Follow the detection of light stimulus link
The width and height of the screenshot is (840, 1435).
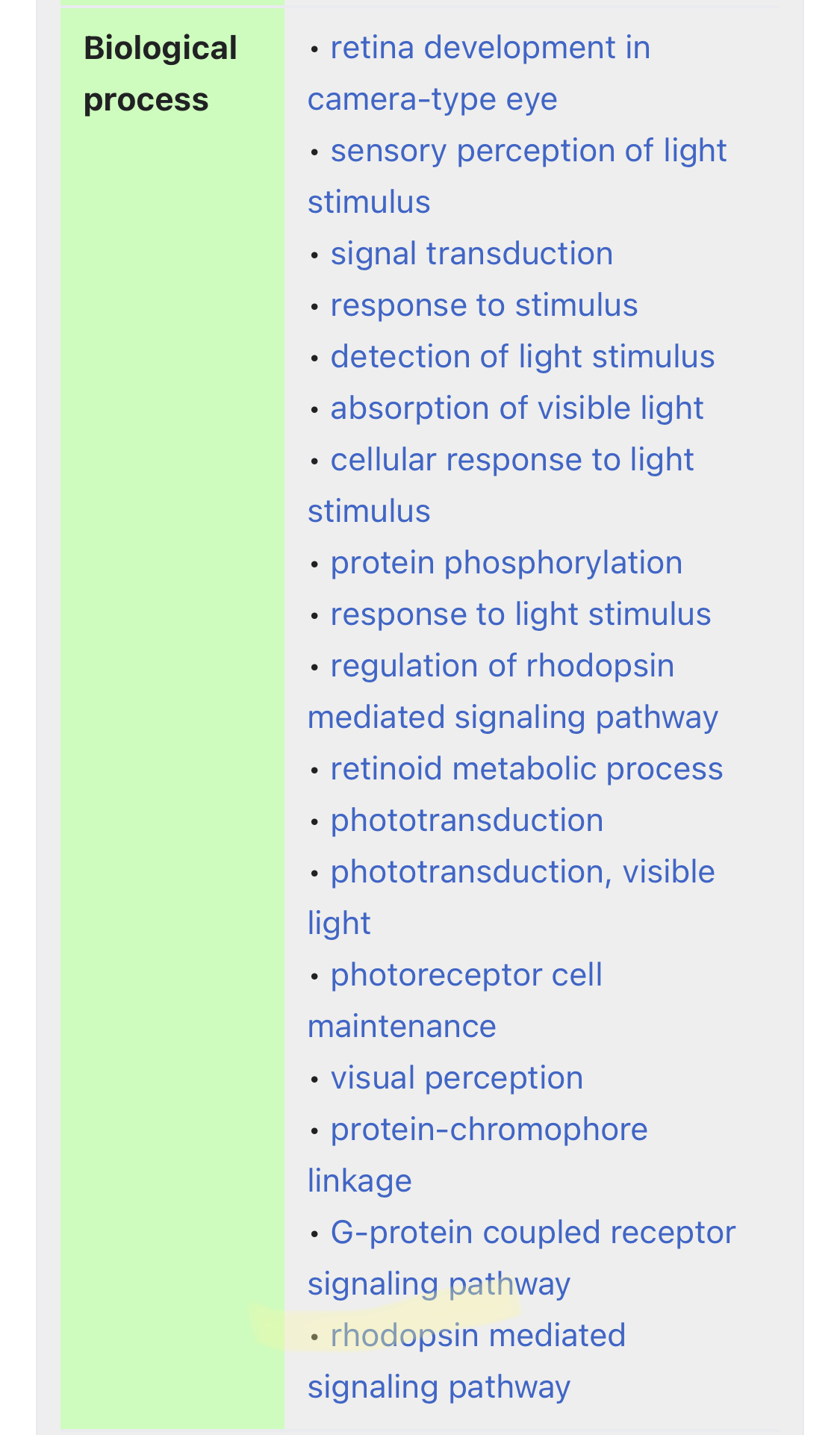click(x=523, y=357)
